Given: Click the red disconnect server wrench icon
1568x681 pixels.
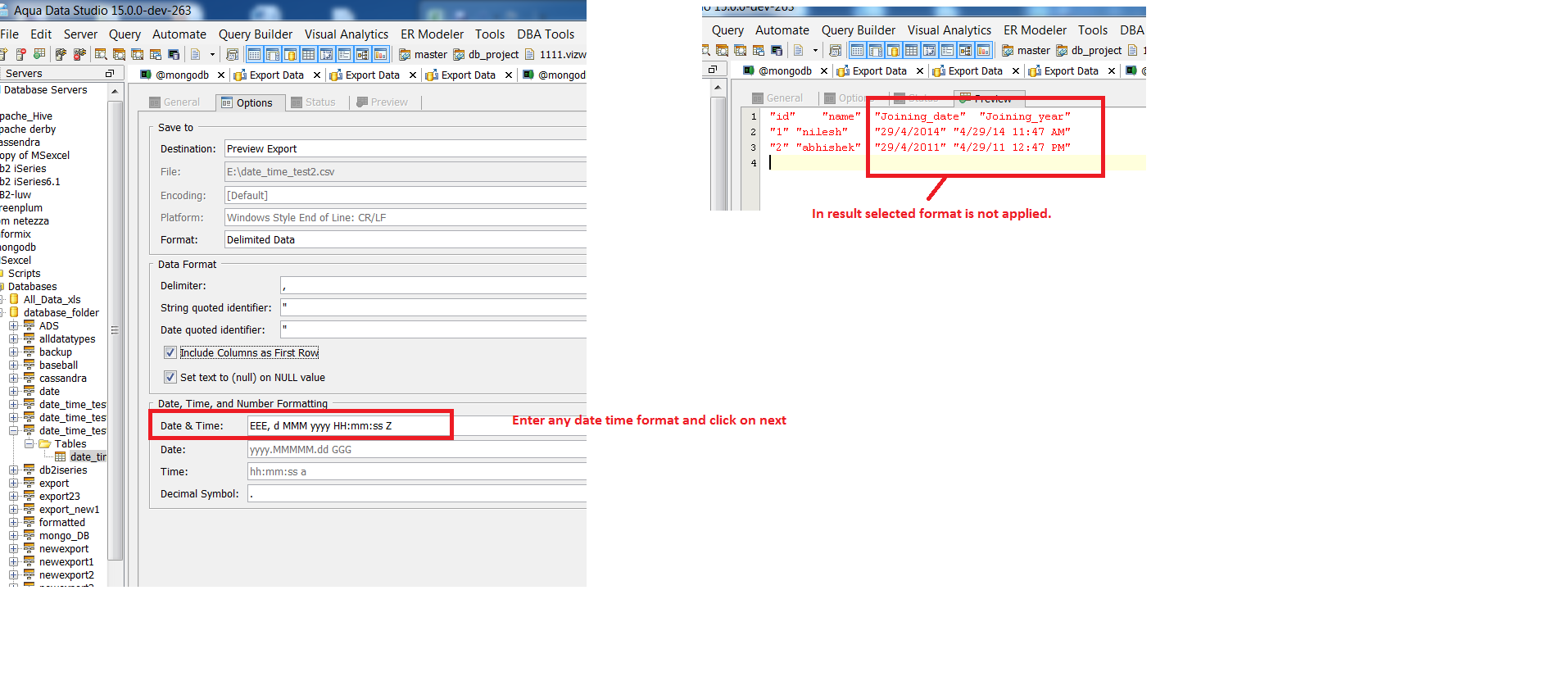Looking at the screenshot, I should [79, 54].
